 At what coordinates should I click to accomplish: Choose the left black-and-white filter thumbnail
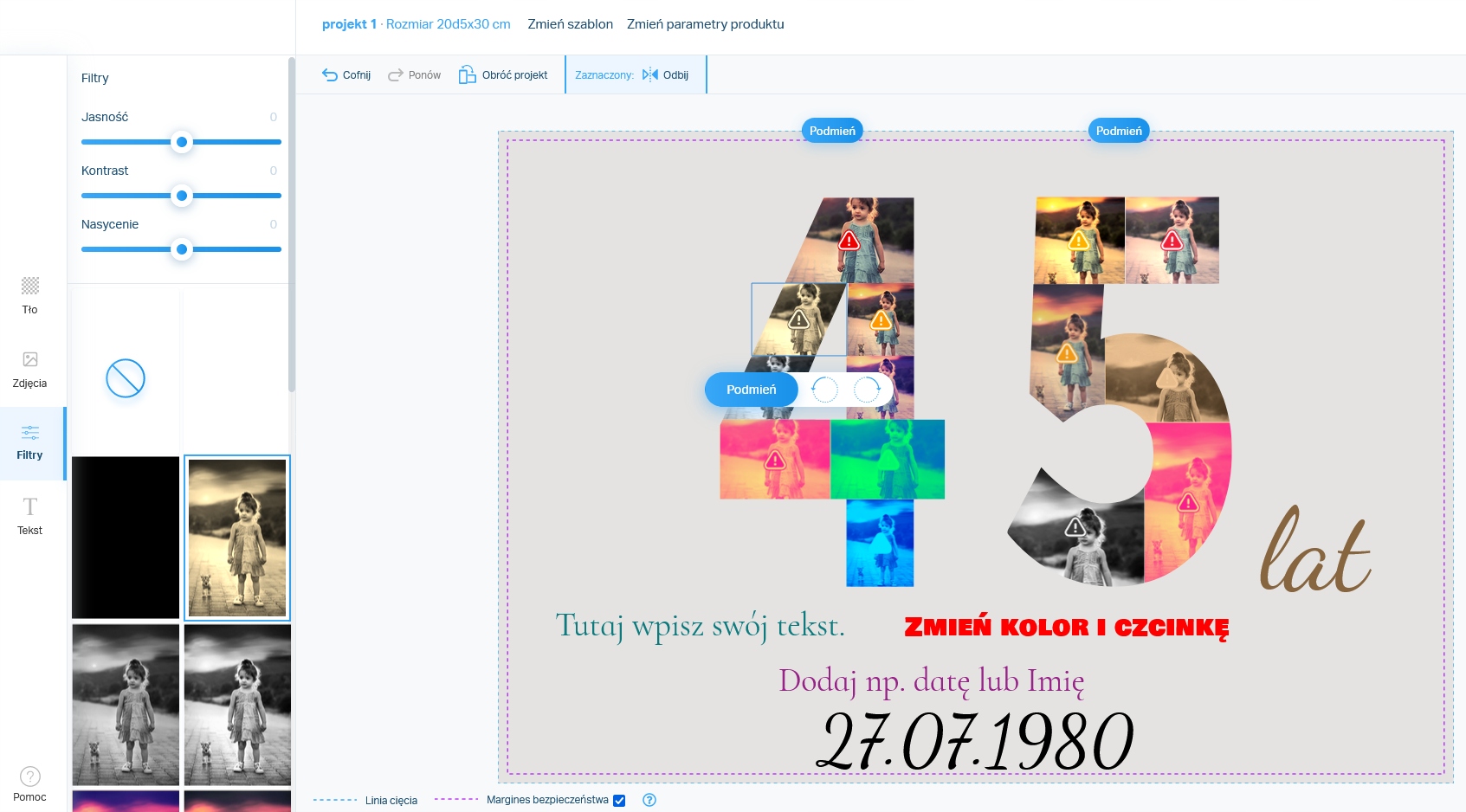point(126,706)
